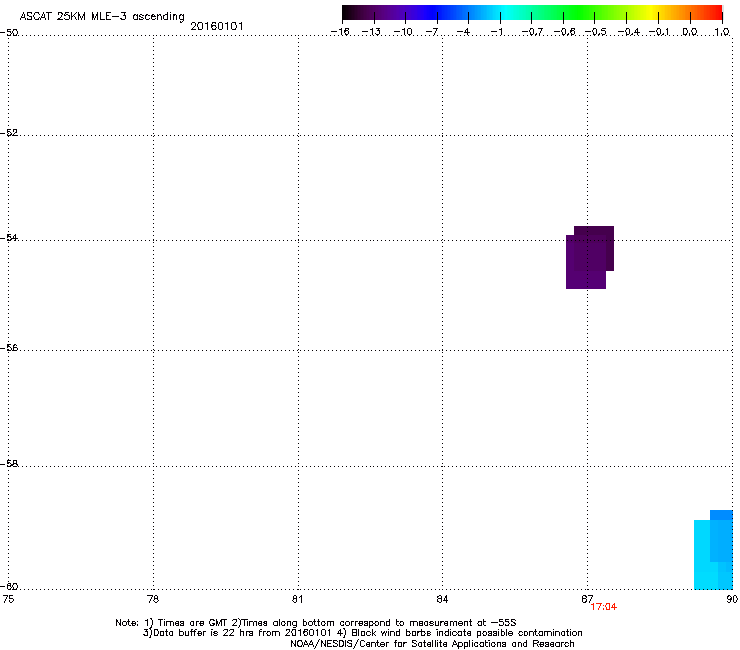Click the 'Data buffer is 22 hrs' note

click(x=362, y=633)
